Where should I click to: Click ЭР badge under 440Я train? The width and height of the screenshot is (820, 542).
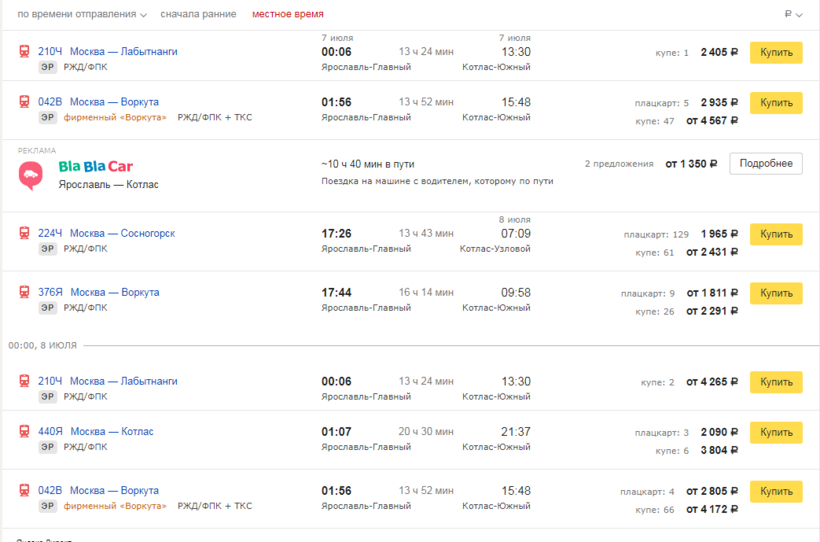tap(47, 447)
